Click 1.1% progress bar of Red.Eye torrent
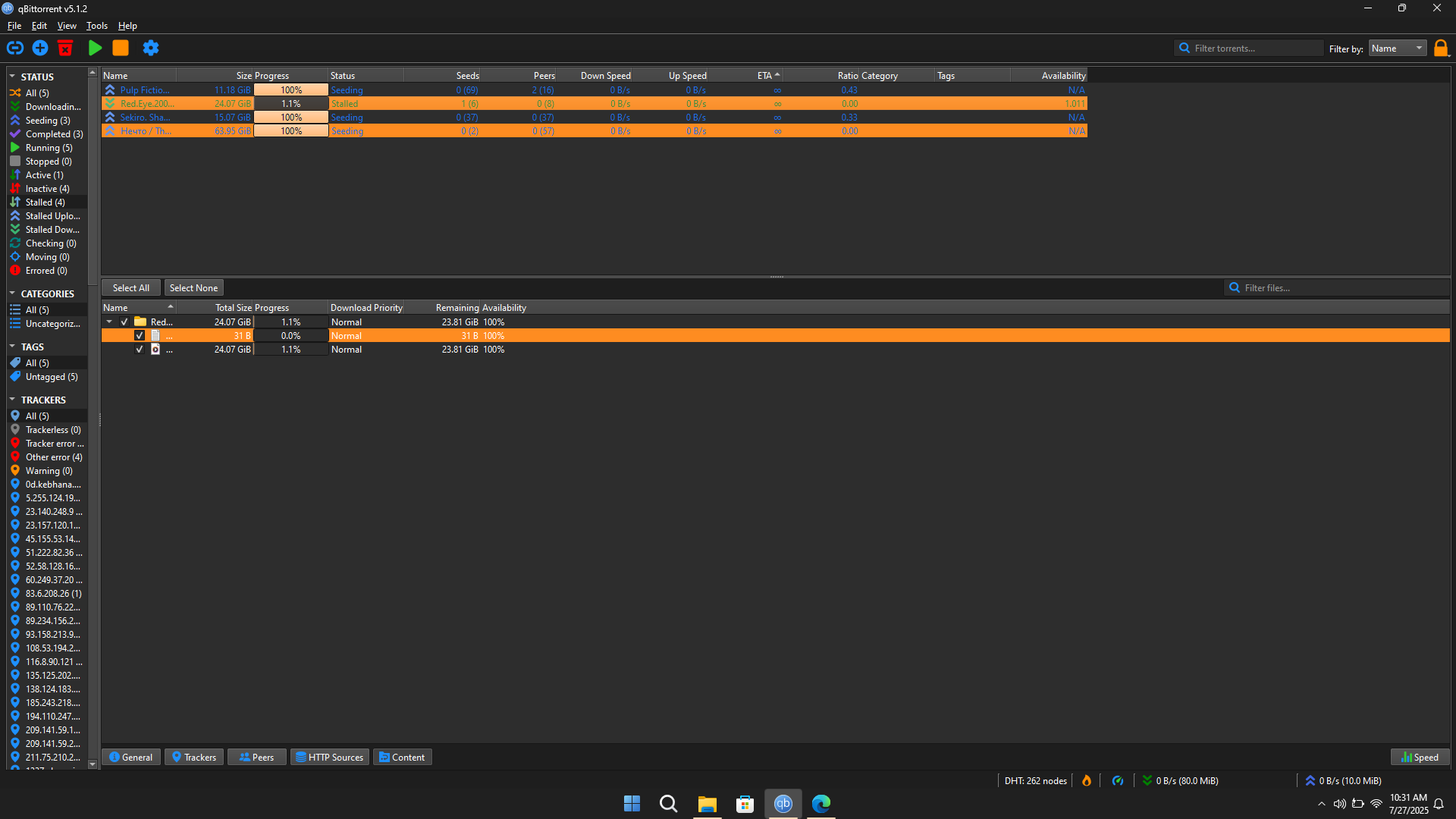The image size is (1456, 819). point(290,104)
